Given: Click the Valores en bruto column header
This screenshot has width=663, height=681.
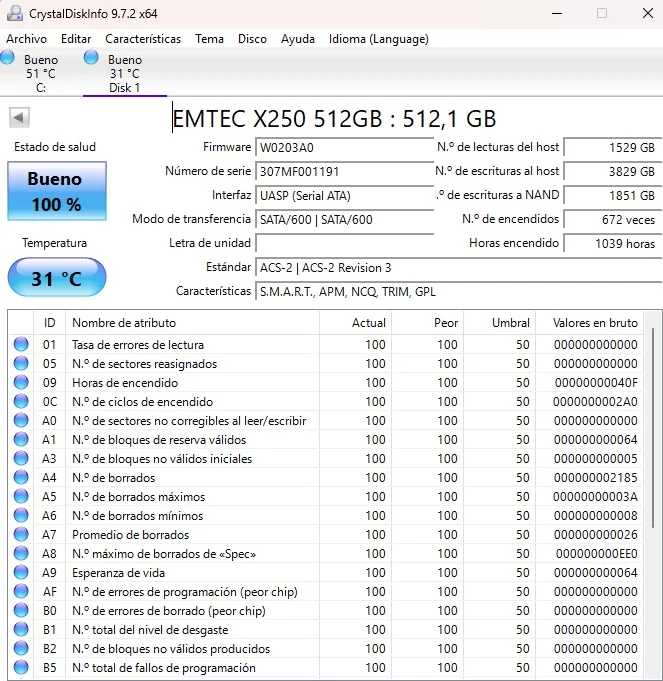Looking at the screenshot, I should (x=590, y=323).
